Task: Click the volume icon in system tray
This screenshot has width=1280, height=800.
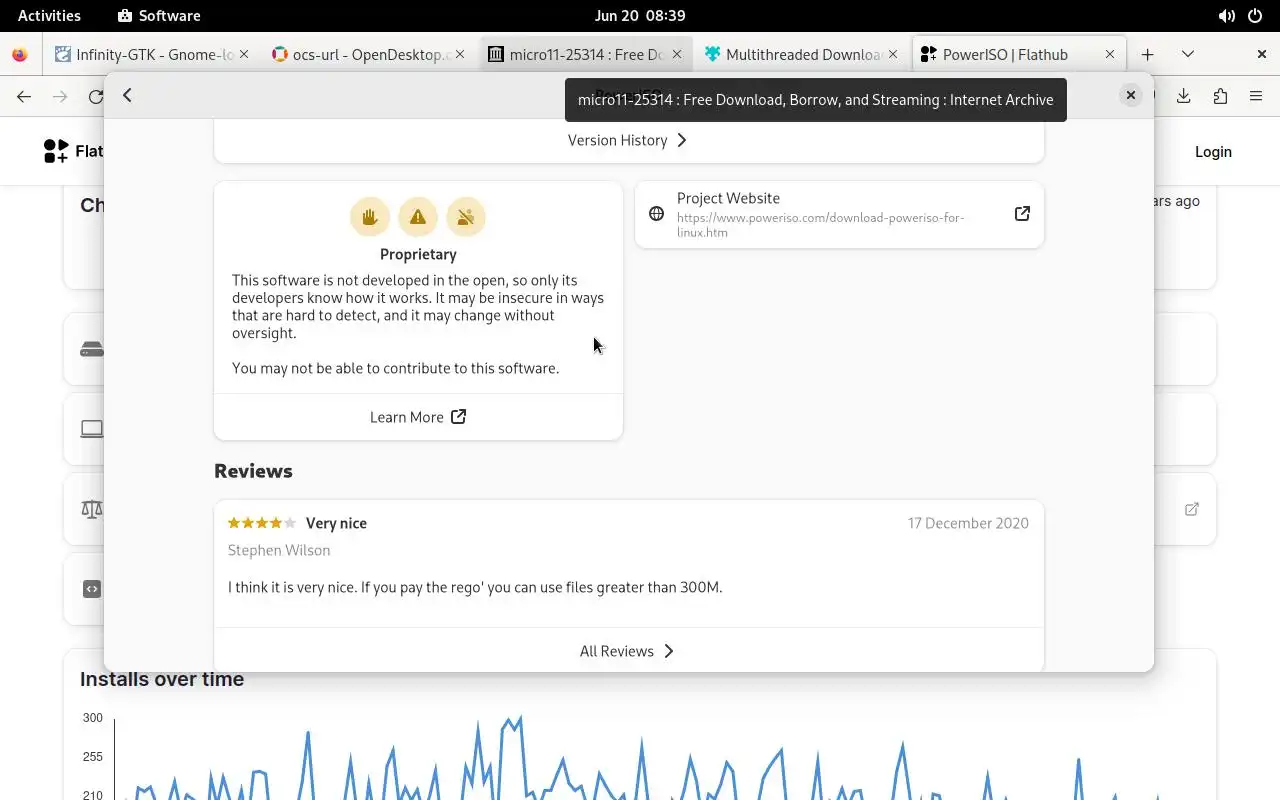Action: [x=1226, y=16]
